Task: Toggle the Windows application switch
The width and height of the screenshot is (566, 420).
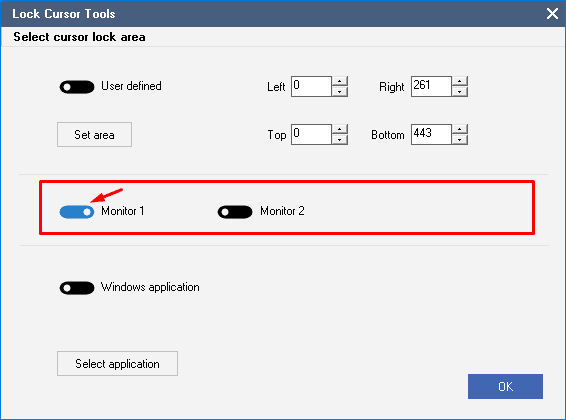Action: [77, 288]
